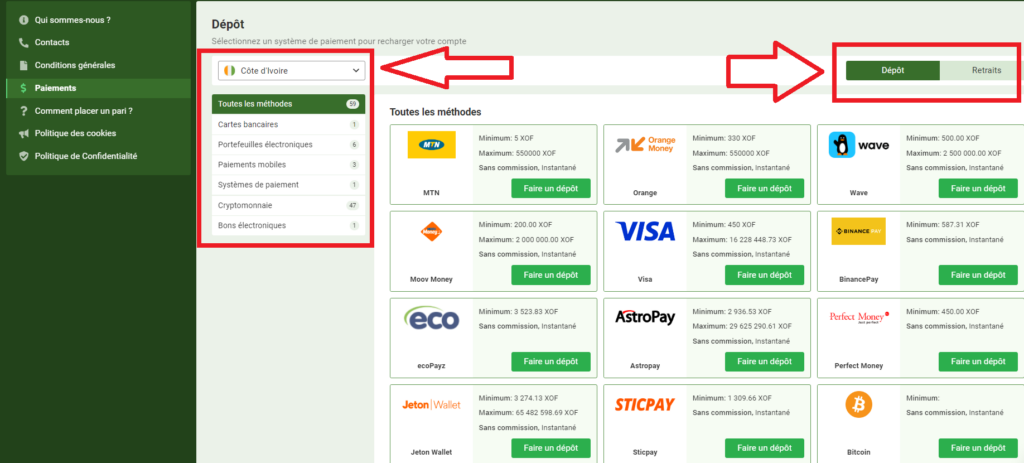
Task: Click Faire un dépôt for Moov Money
Action: (551, 275)
